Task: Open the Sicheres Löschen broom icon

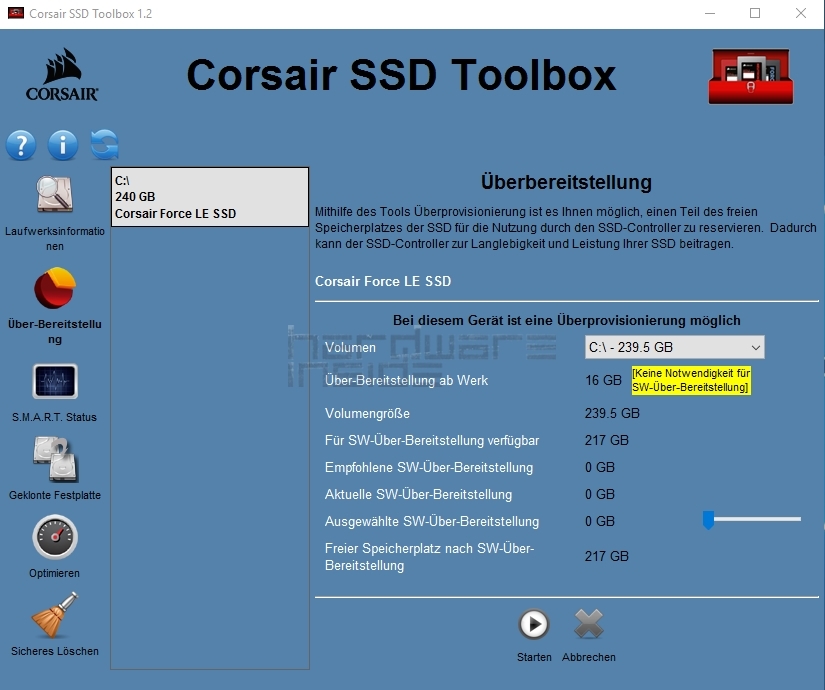Action: click(54, 616)
